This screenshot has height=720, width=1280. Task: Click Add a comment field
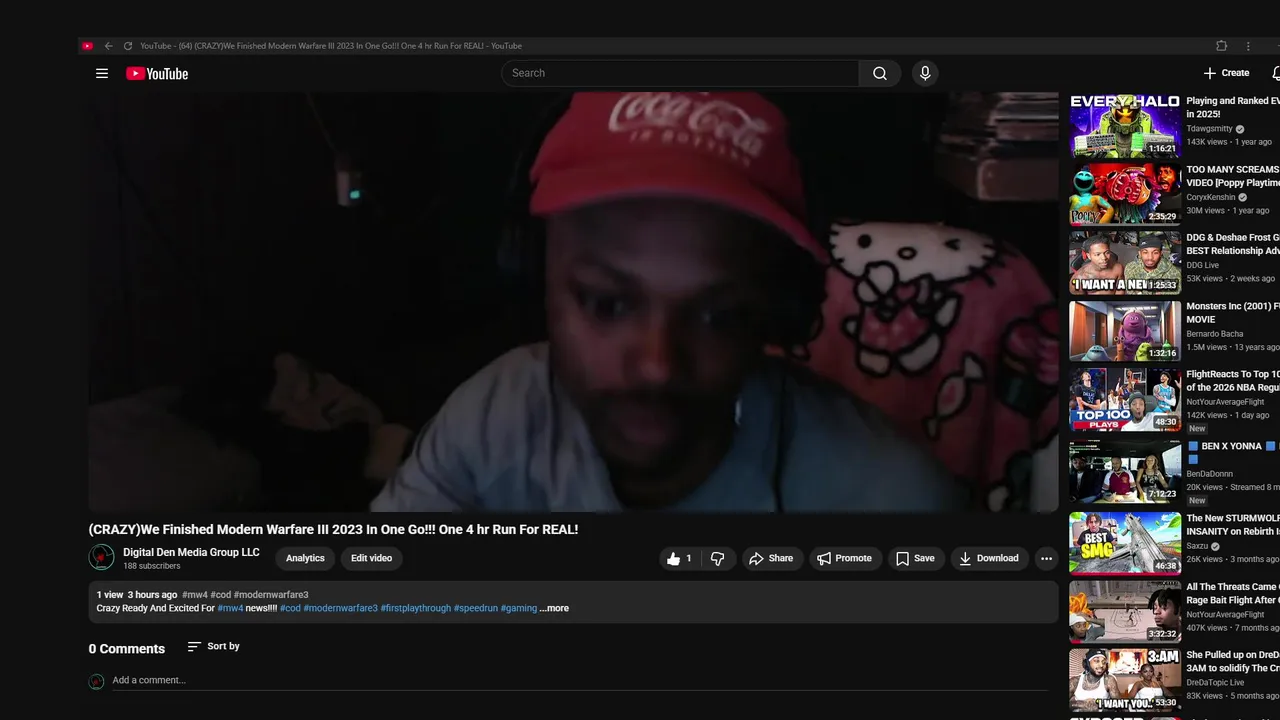[580, 681]
